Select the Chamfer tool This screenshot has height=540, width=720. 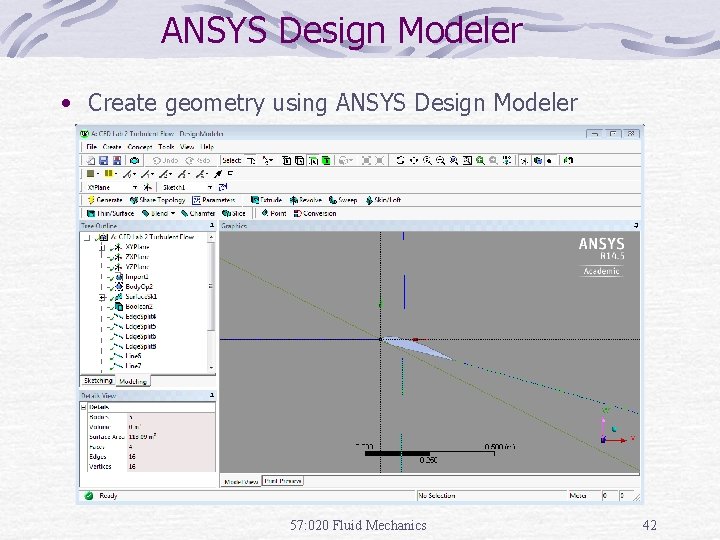coord(198,214)
